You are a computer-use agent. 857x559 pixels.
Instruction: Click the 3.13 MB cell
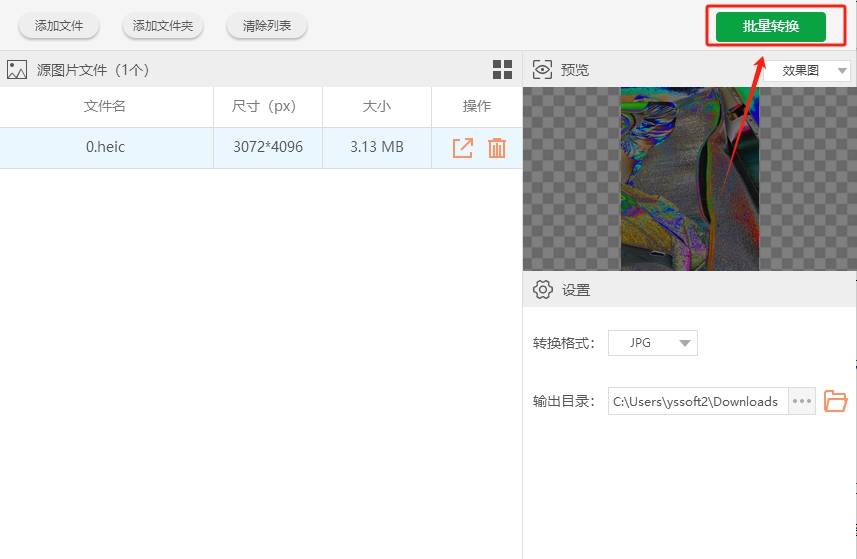tap(377, 148)
